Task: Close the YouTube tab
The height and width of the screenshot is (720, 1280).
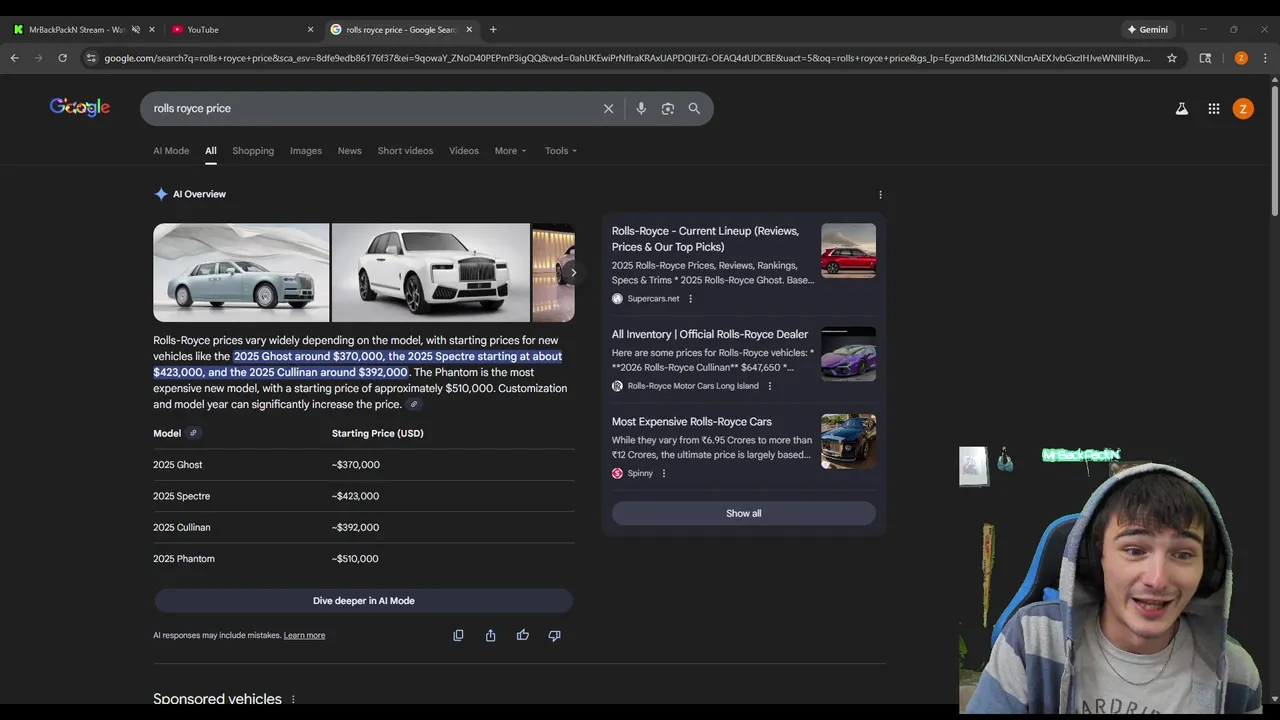Action: click(x=310, y=30)
